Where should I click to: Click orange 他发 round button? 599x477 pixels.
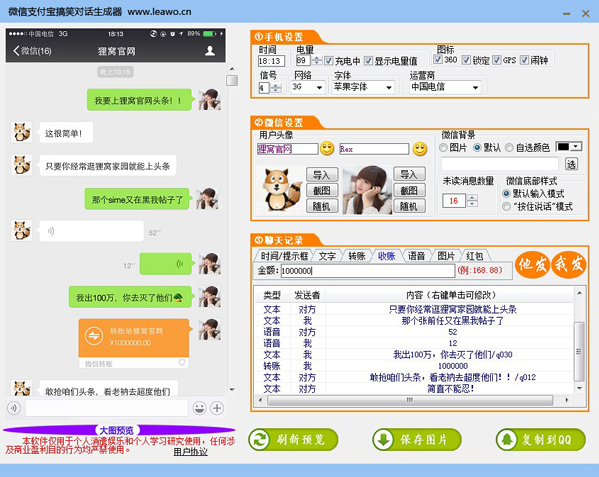point(533,264)
